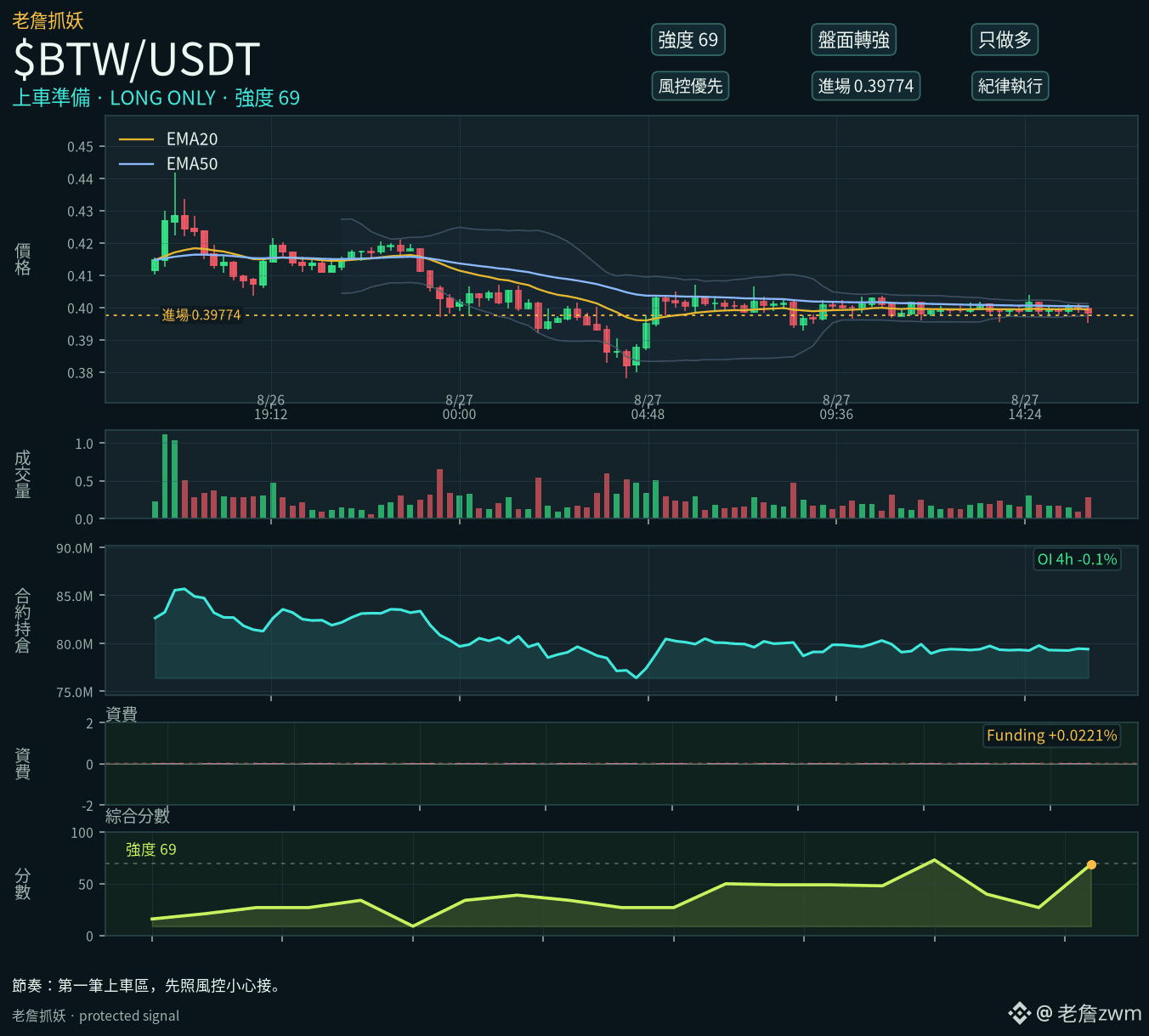This screenshot has width=1149, height=1036.
Task: Click the 強度 69 score chart label
Action: 151,850
